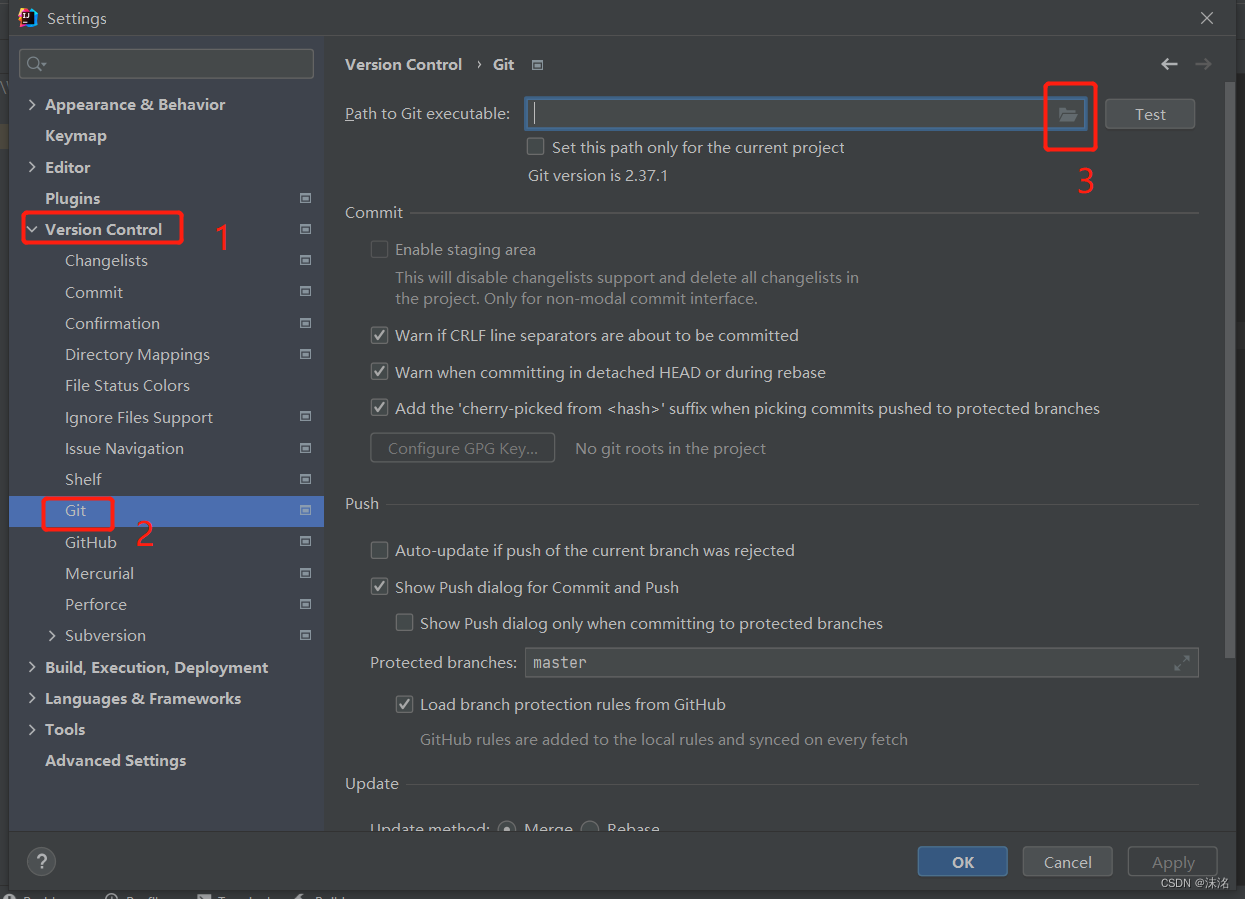Screen dimensions: 1245x899
Task: Click project-level icon beside Git breadcrumb
Action: pyautogui.click(x=537, y=65)
